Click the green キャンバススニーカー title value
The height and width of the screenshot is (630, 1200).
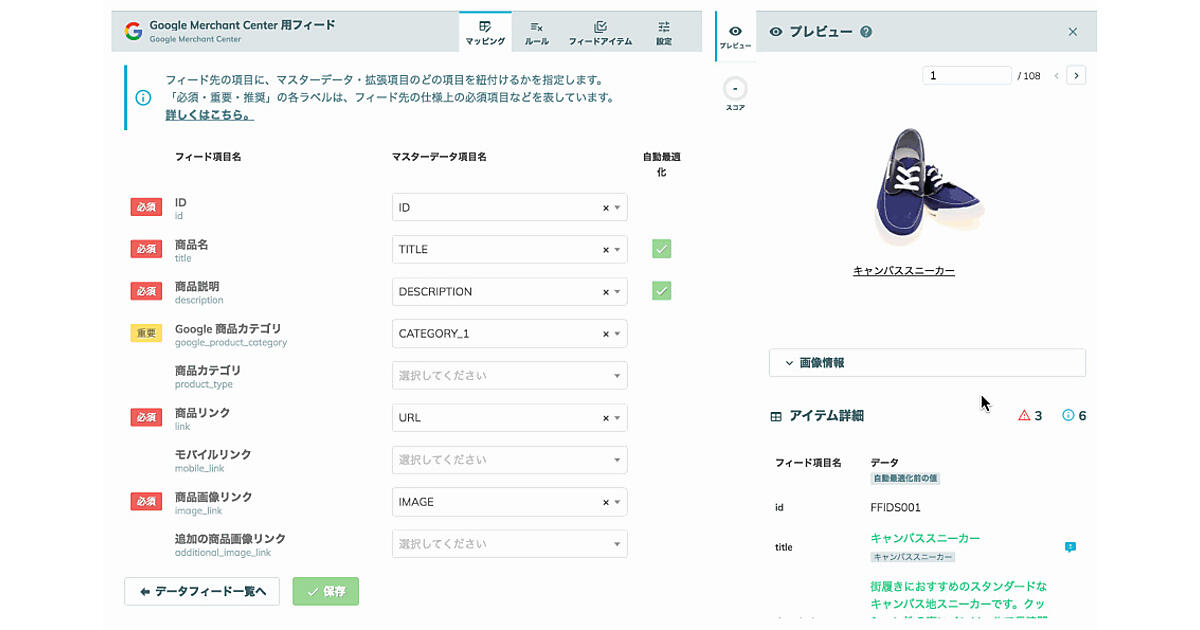coord(925,538)
